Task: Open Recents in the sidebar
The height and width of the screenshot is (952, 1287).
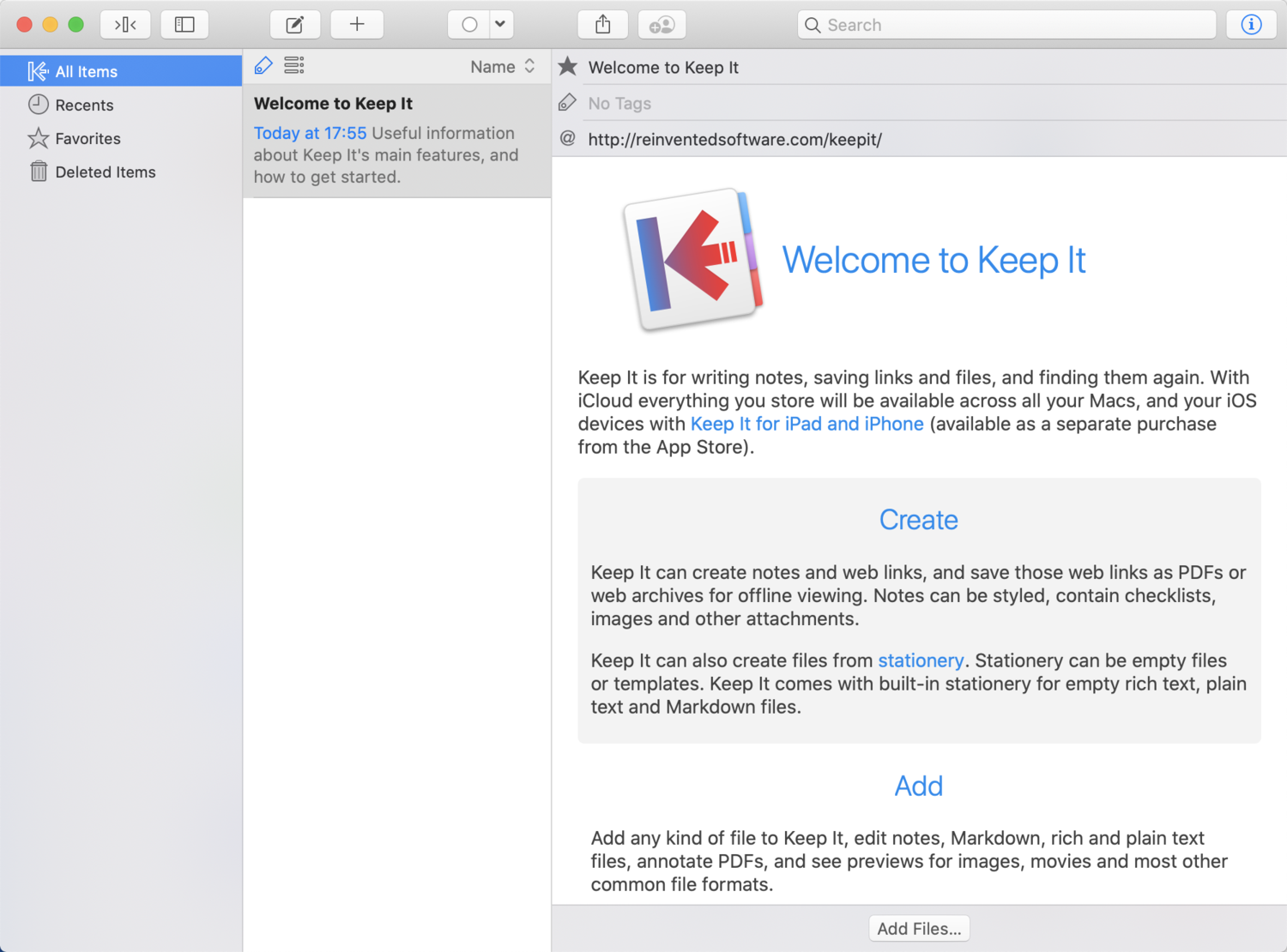Action: click(x=121, y=105)
